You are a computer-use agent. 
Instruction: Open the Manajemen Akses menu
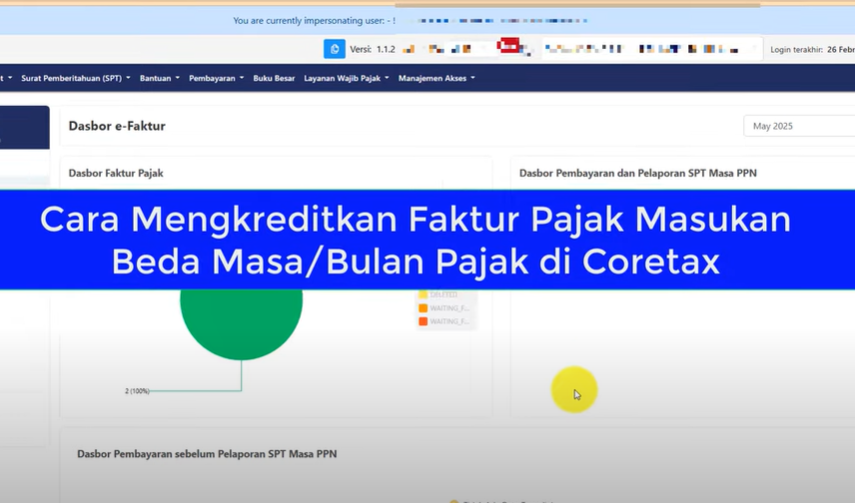click(x=436, y=78)
